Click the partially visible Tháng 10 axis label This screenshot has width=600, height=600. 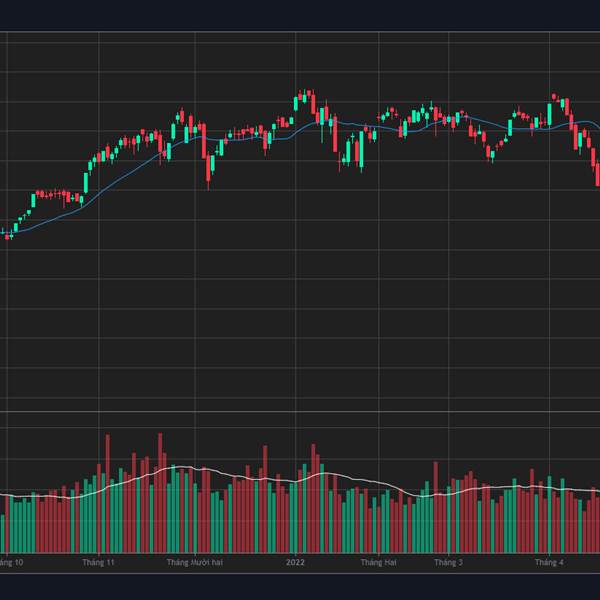click(10, 563)
